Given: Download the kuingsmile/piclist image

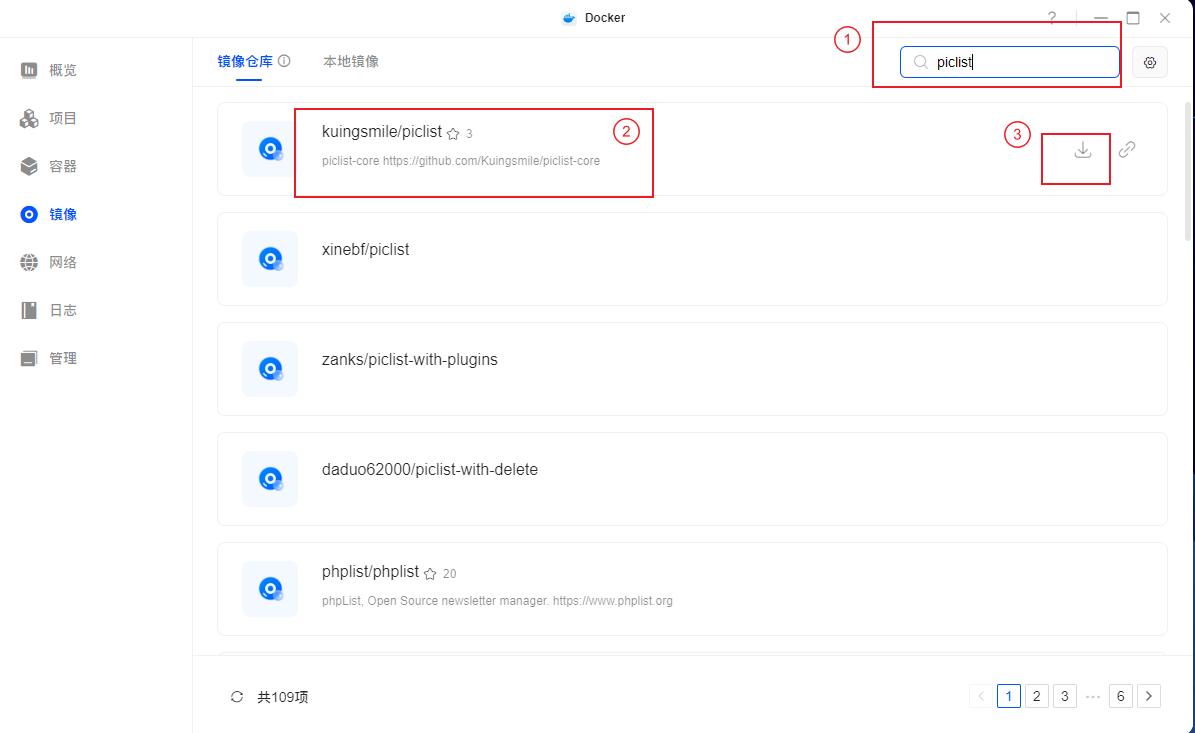Looking at the screenshot, I should (x=1082, y=149).
